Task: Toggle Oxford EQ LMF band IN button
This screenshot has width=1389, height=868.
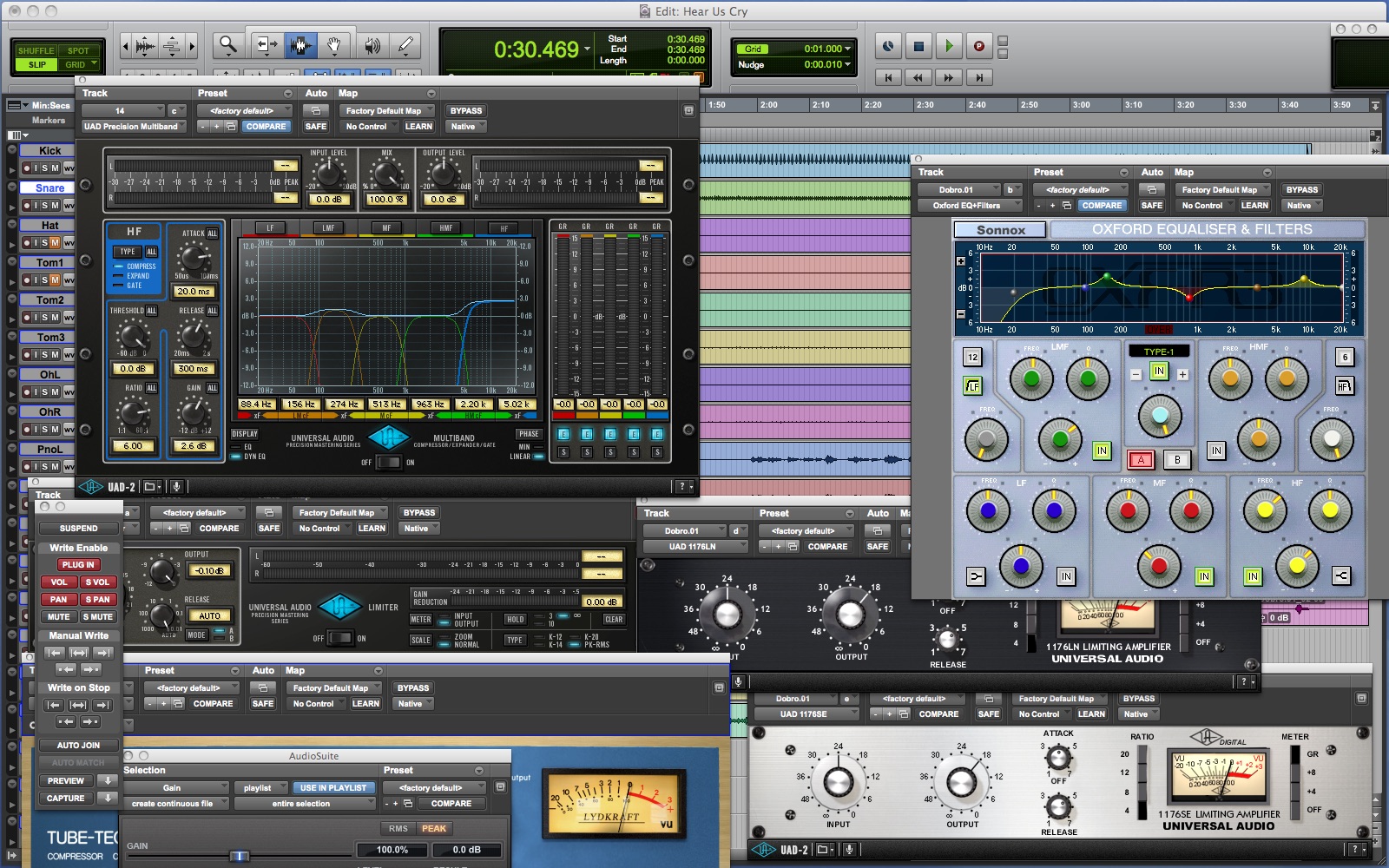Action: tap(1102, 450)
